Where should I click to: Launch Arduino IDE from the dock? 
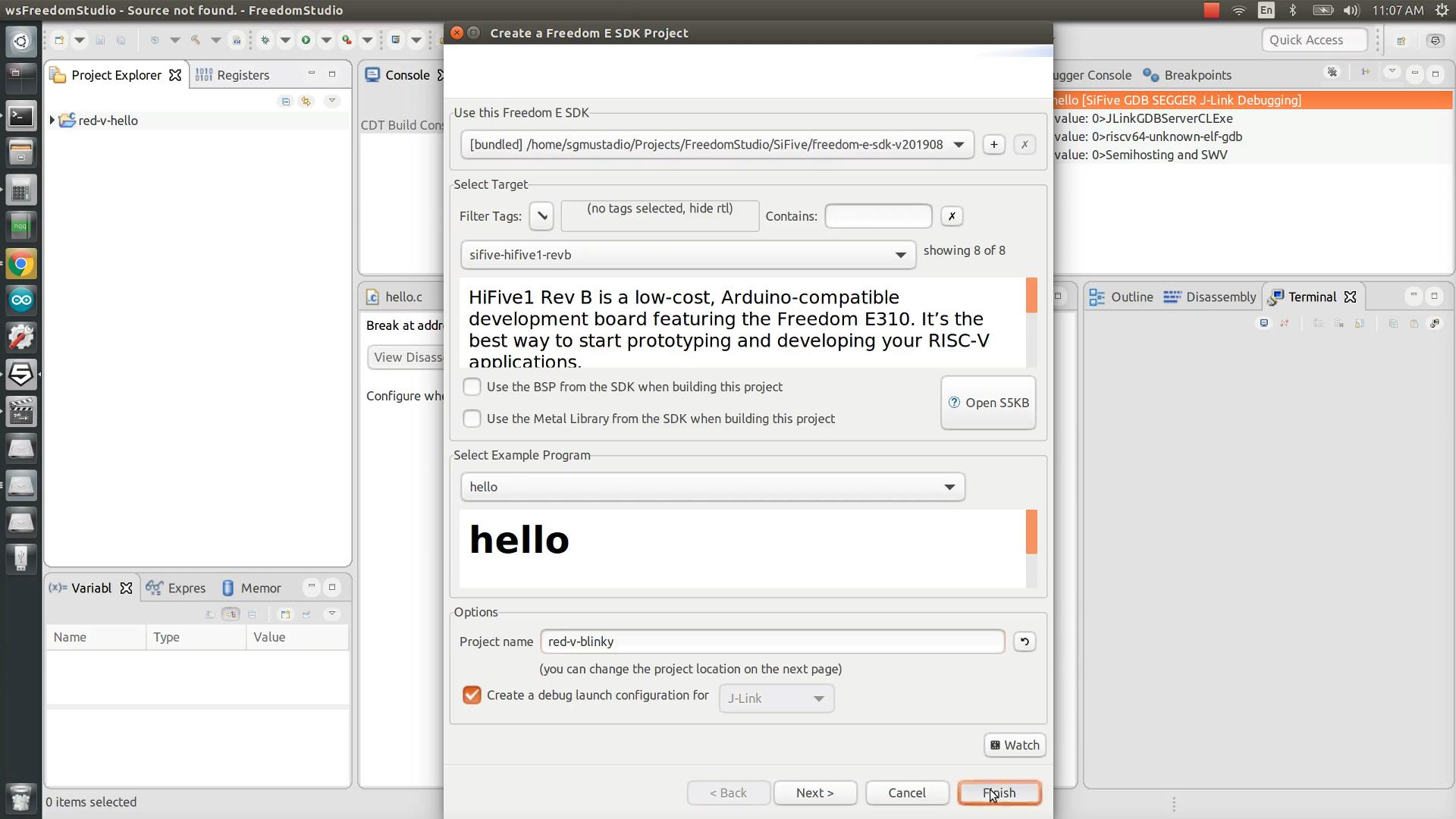click(x=20, y=301)
